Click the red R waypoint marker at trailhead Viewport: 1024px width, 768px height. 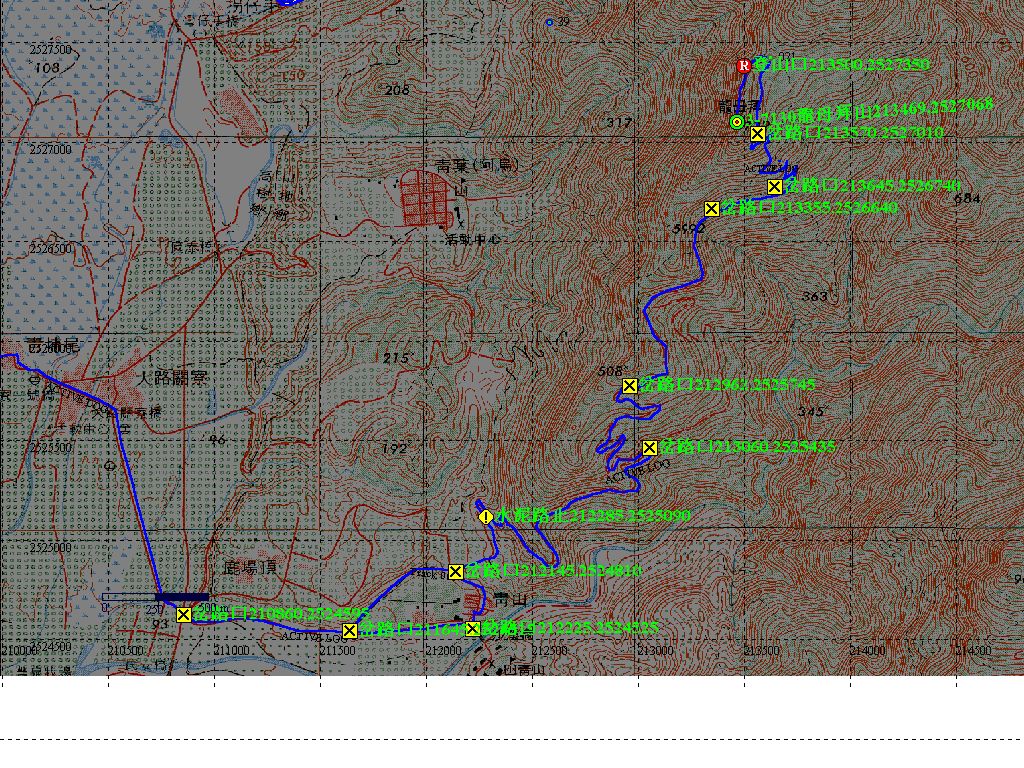[743, 65]
